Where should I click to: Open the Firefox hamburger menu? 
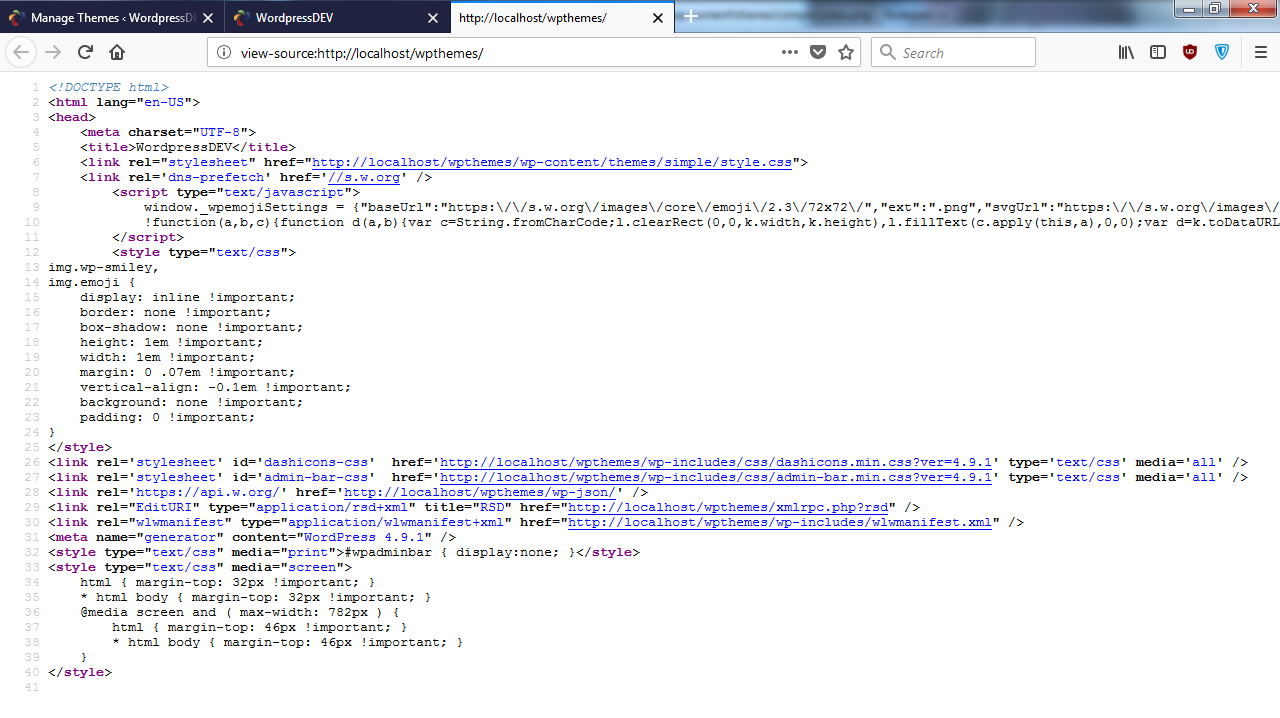[x=1261, y=52]
